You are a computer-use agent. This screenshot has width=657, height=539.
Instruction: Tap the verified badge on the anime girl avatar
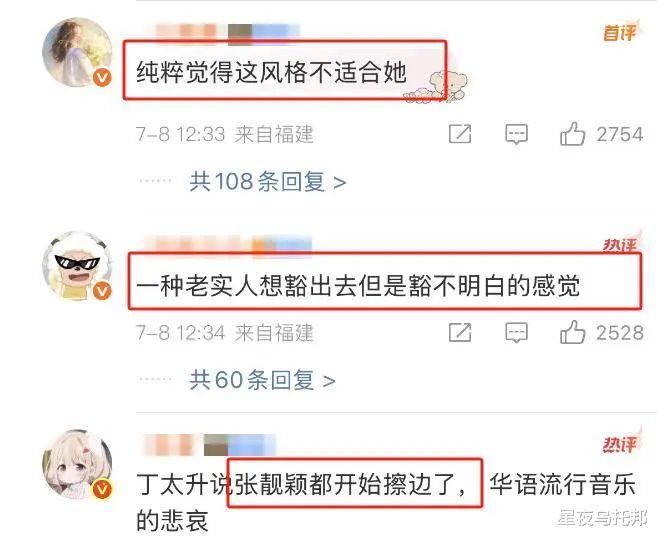click(x=102, y=489)
